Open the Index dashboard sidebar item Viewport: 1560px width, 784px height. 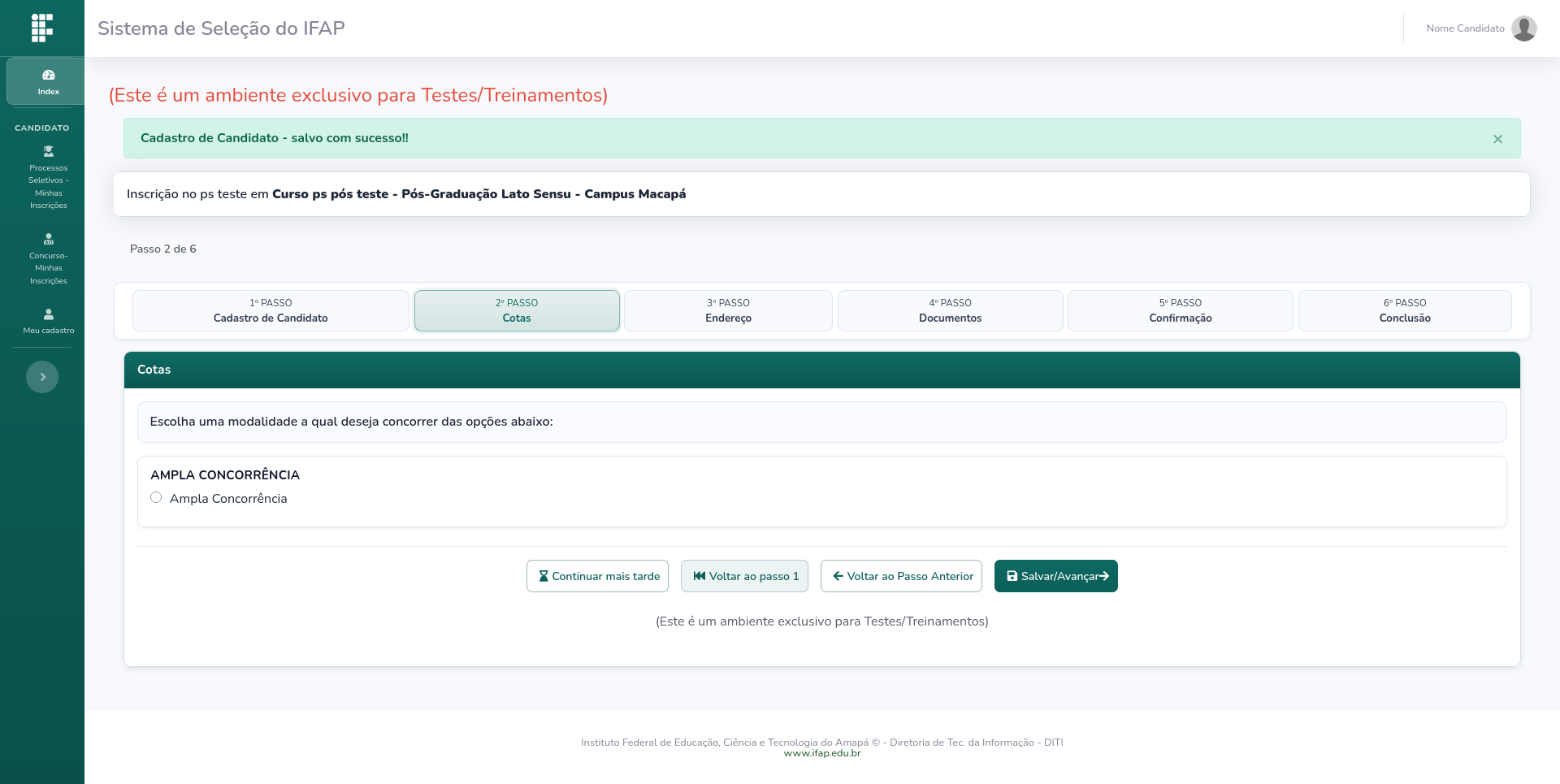coord(45,81)
